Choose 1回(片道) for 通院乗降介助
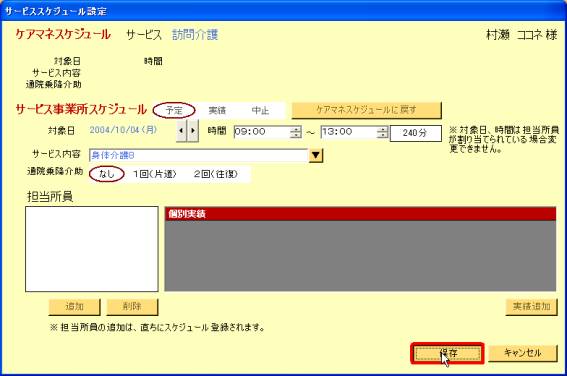Screen dimensions: 567x376 click(155, 174)
